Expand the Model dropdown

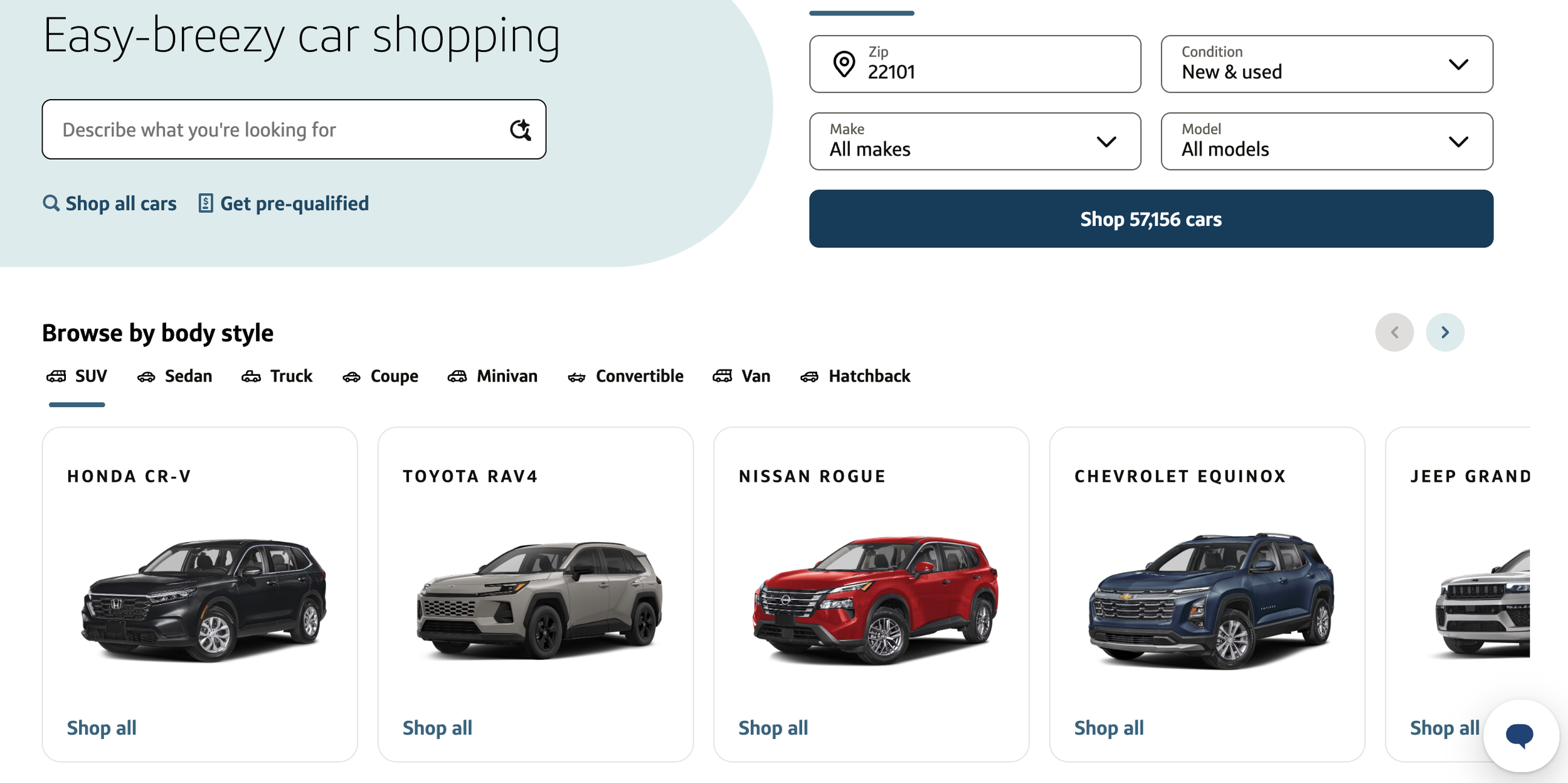coord(1327,141)
